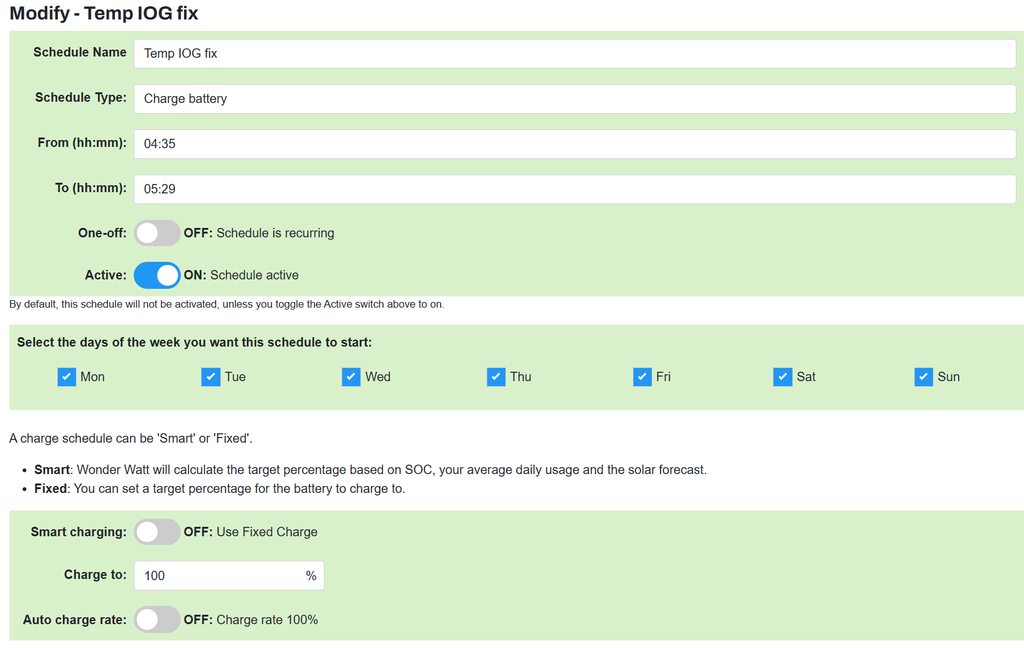
Task: Click the To time field showing 05:29
Action: pos(574,189)
